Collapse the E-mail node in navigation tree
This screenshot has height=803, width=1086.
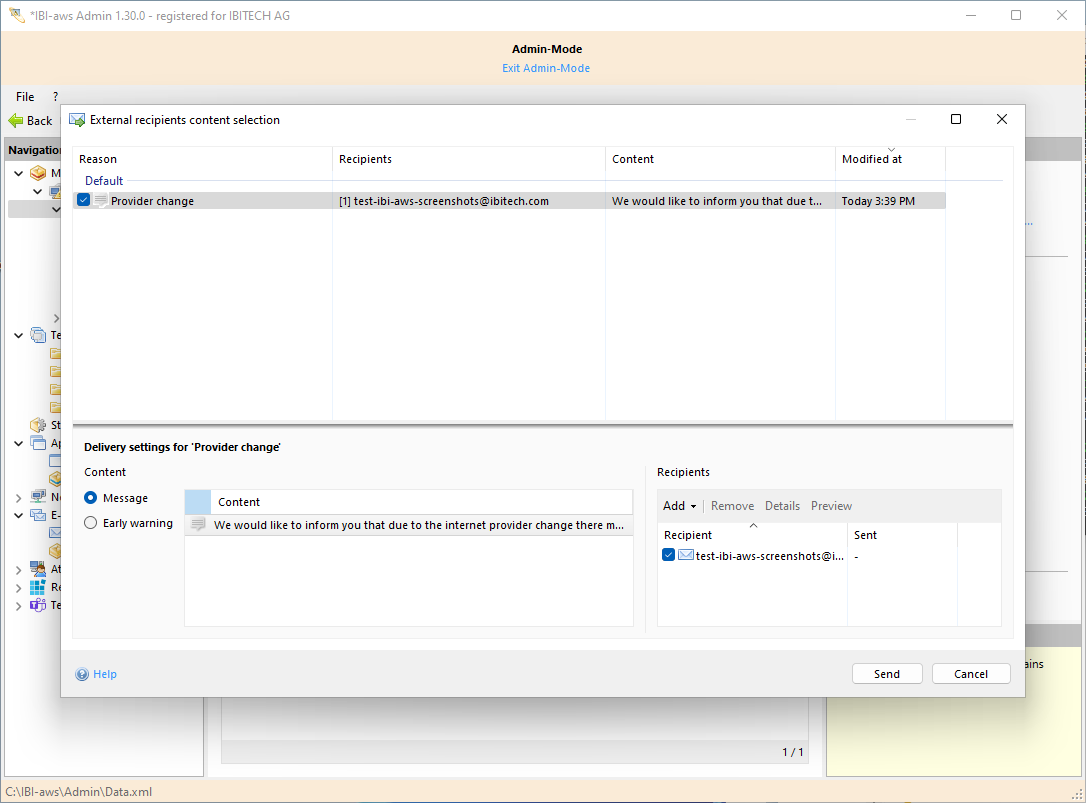coord(19,515)
